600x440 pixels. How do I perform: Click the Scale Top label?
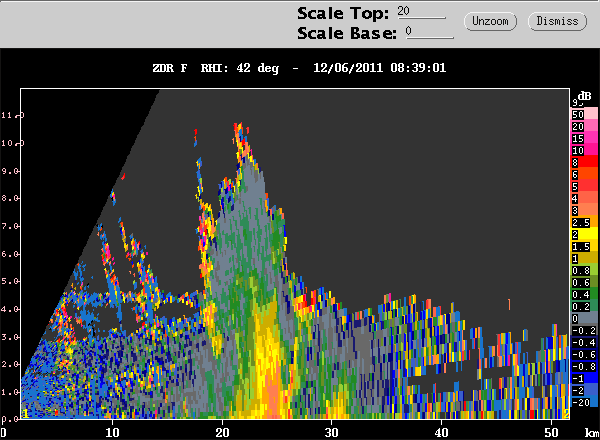343,14
